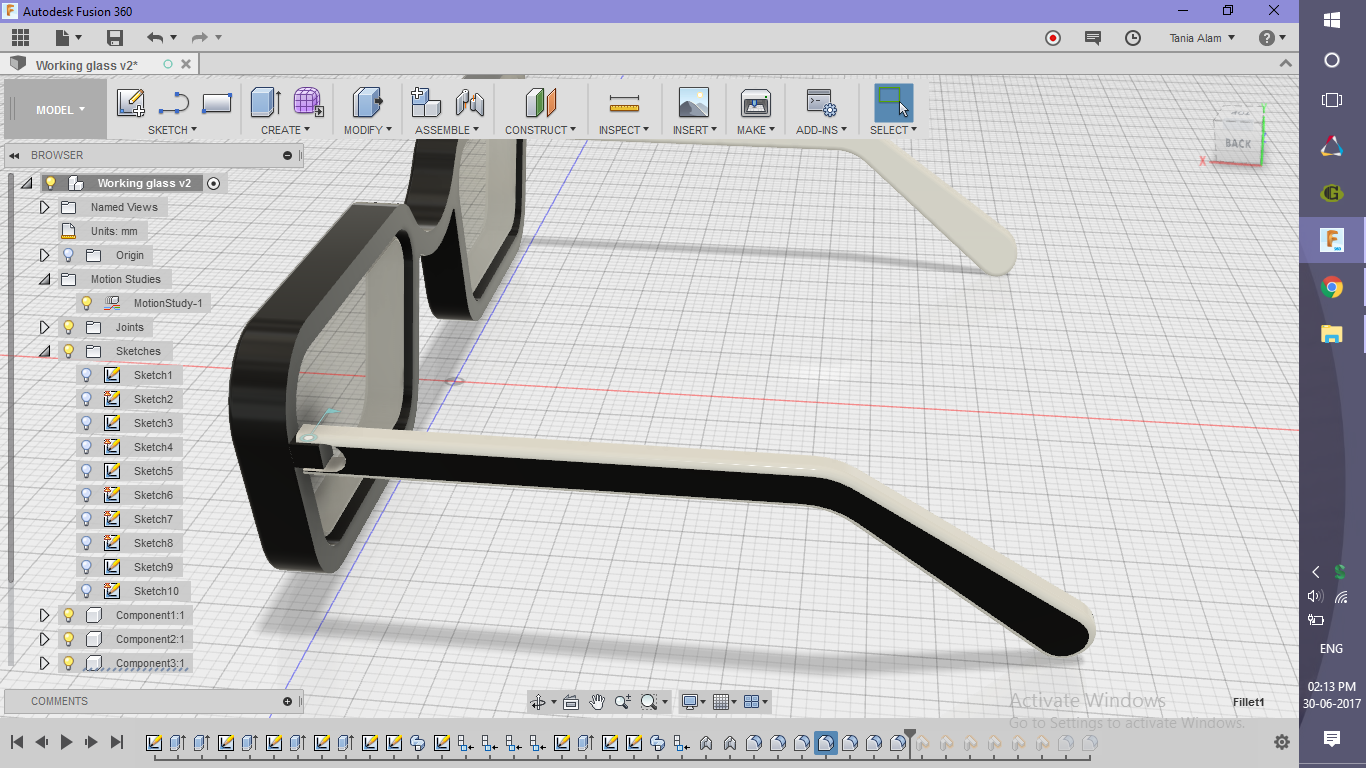Screen dimensions: 1366x768
Task: Click the Pan hand tool
Action: [x=597, y=702]
